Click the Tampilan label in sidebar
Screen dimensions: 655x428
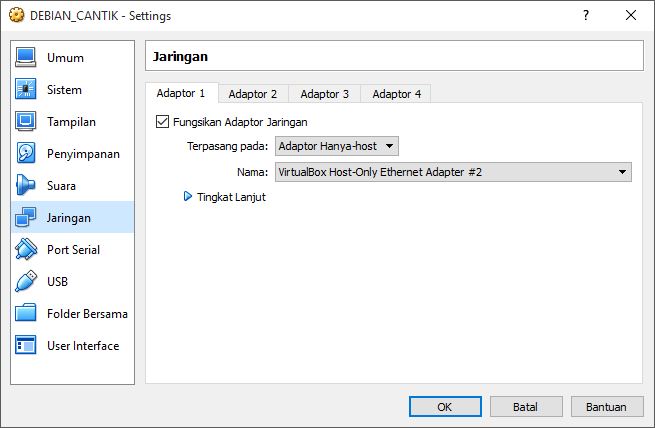pos(71,122)
